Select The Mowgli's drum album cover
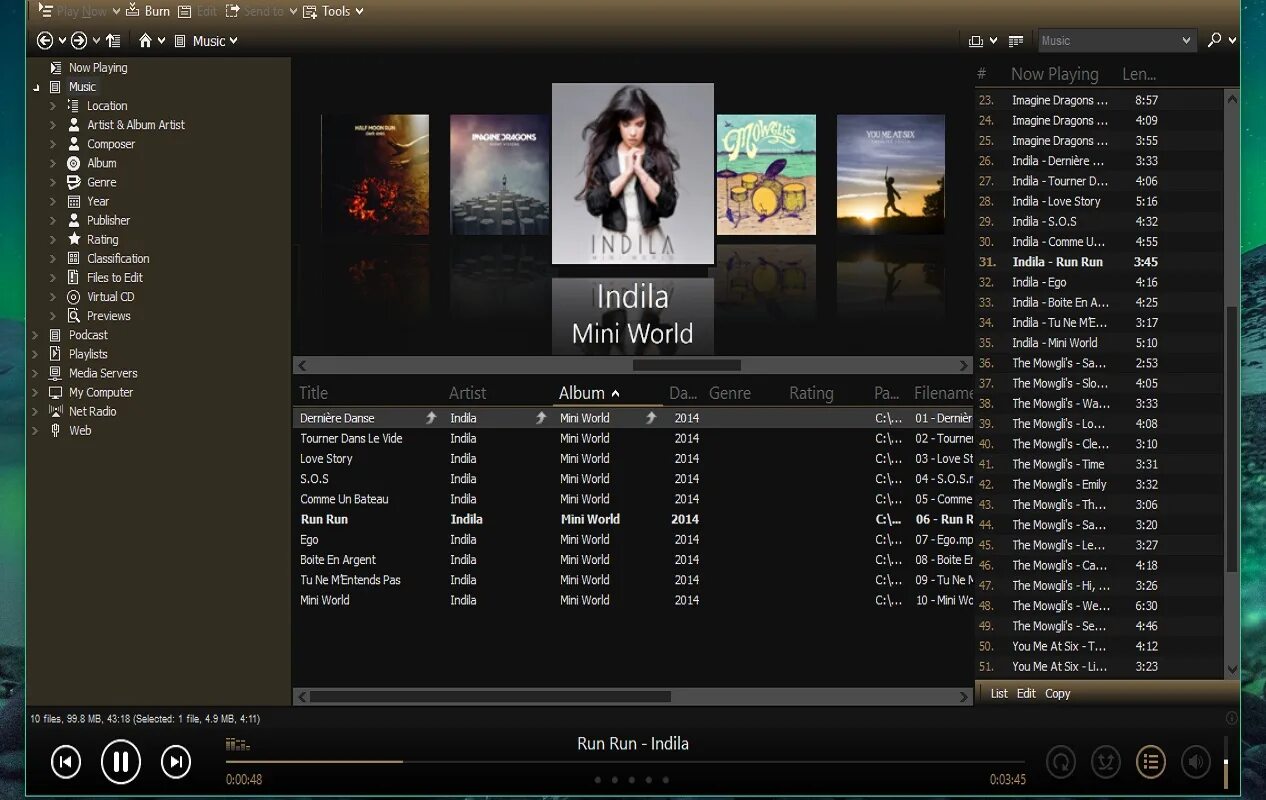This screenshot has height=800, width=1266. [766, 175]
